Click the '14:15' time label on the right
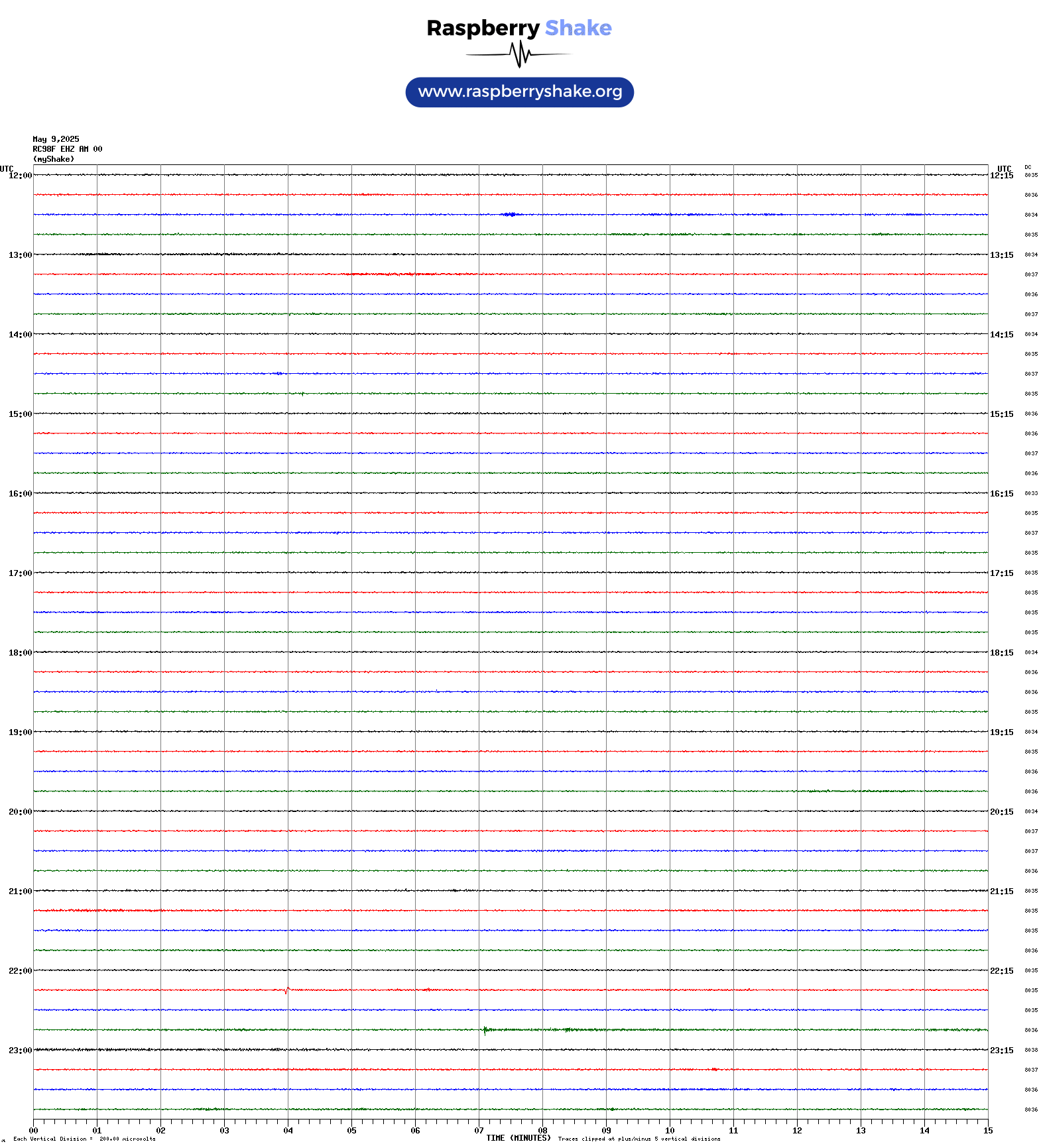1041x1148 pixels. click(x=1002, y=335)
